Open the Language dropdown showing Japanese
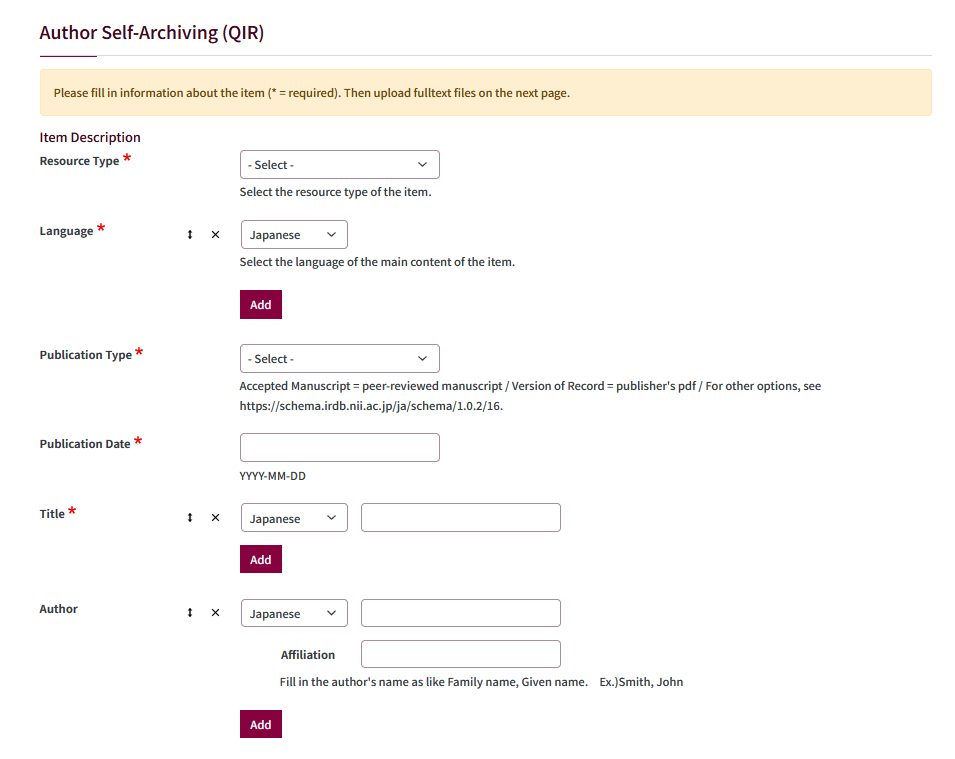 pyautogui.click(x=294, y=235)
